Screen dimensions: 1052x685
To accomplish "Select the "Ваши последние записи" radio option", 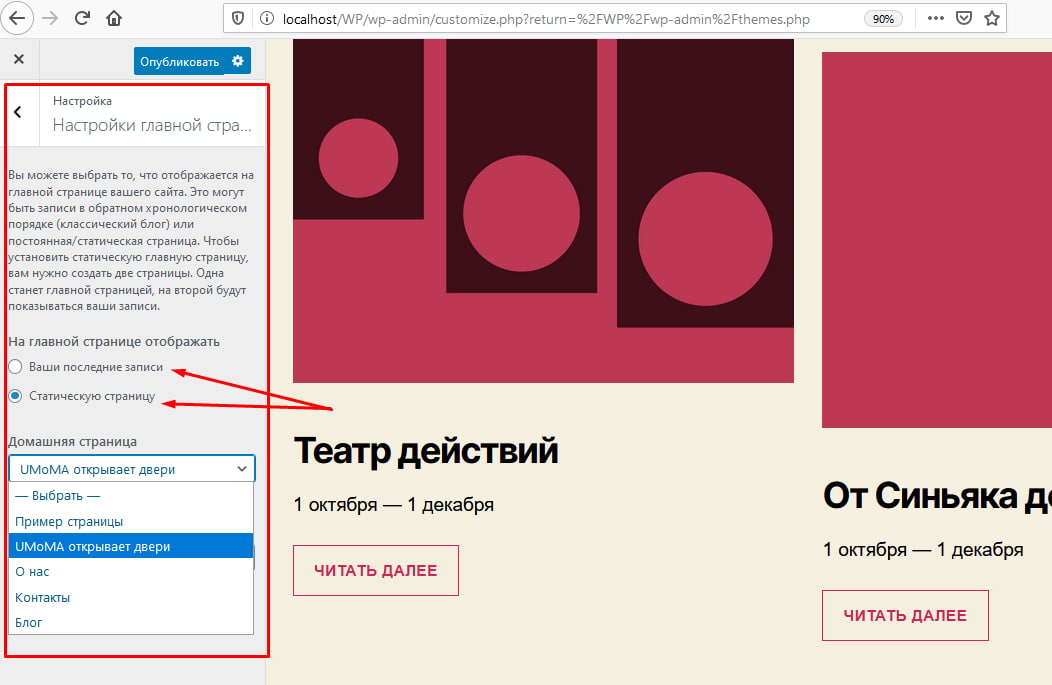I will click(15, 367).
